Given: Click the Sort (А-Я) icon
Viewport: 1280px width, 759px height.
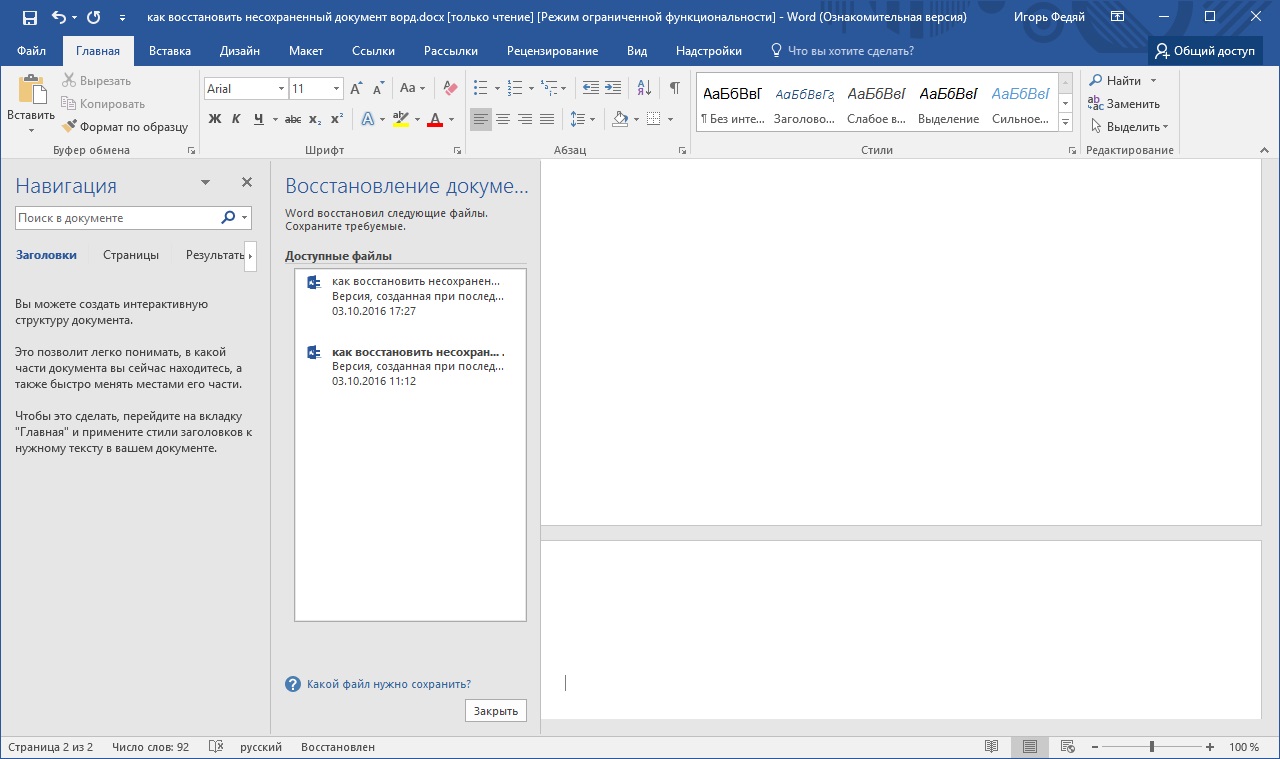Looking at the screenshot, I should pyautogui.click(x=644, y=89).
